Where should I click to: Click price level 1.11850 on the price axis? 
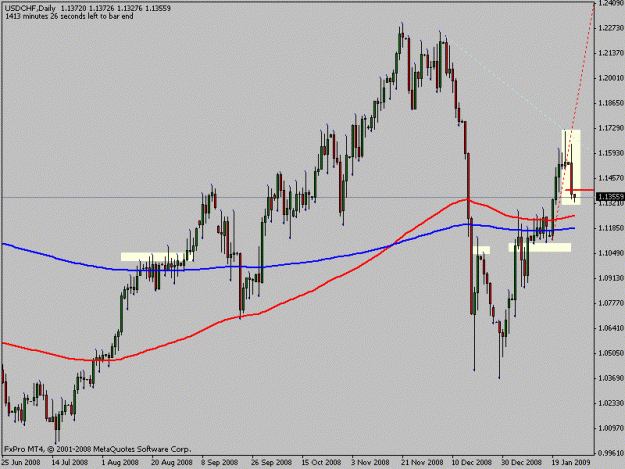tap(611, 228)
